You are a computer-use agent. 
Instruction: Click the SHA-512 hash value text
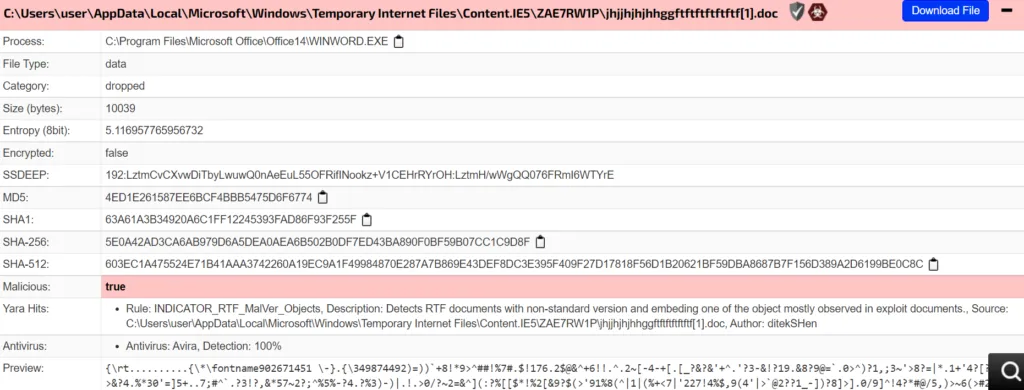coord(514,265)
